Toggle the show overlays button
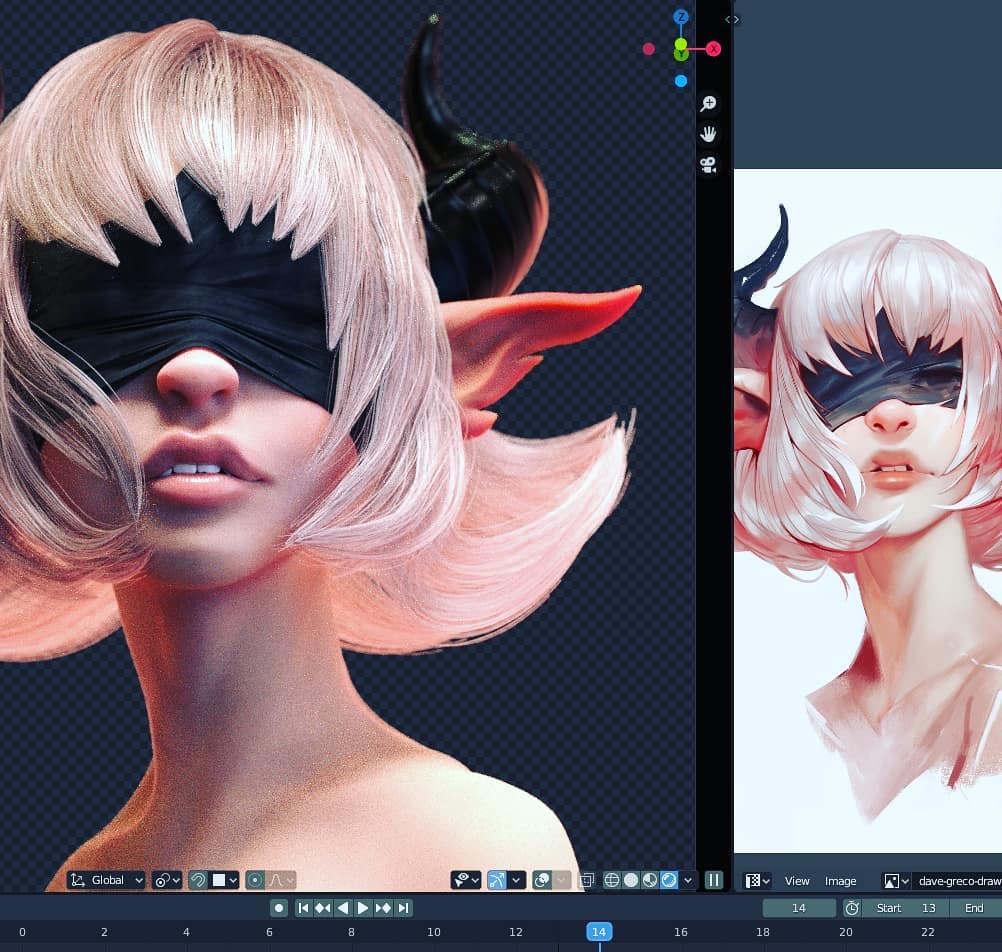This screenshot has width=1002, height=952. (x=542, y=880)
